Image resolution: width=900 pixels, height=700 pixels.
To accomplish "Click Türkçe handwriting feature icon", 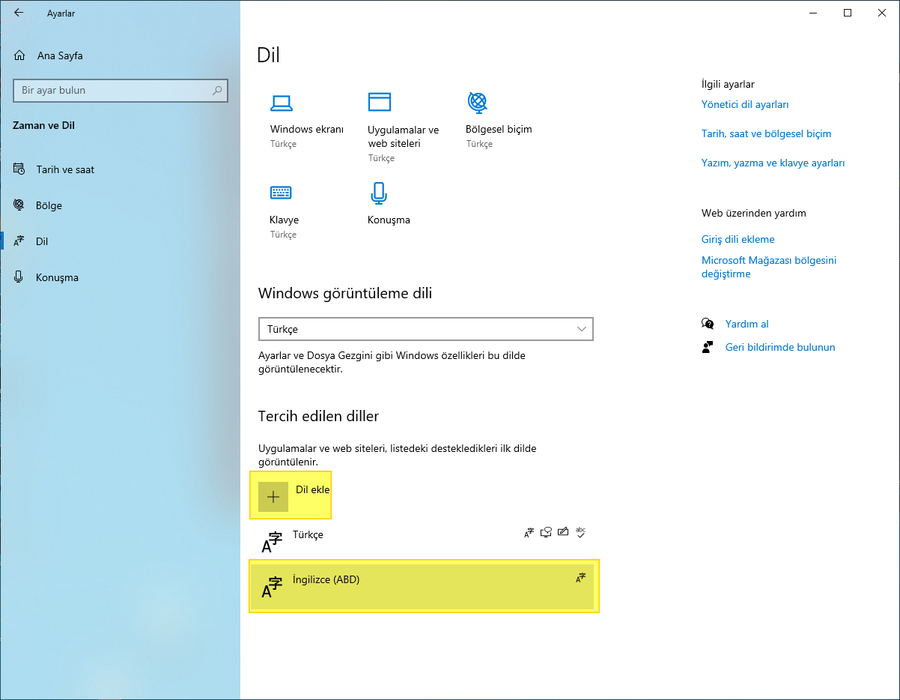I will coord(563,532).
